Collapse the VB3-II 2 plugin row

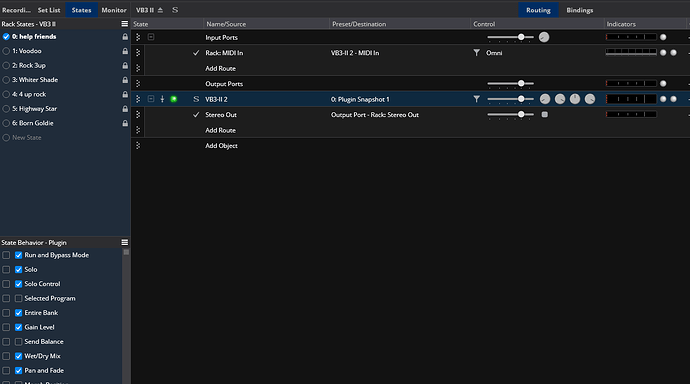coord(151,99)
